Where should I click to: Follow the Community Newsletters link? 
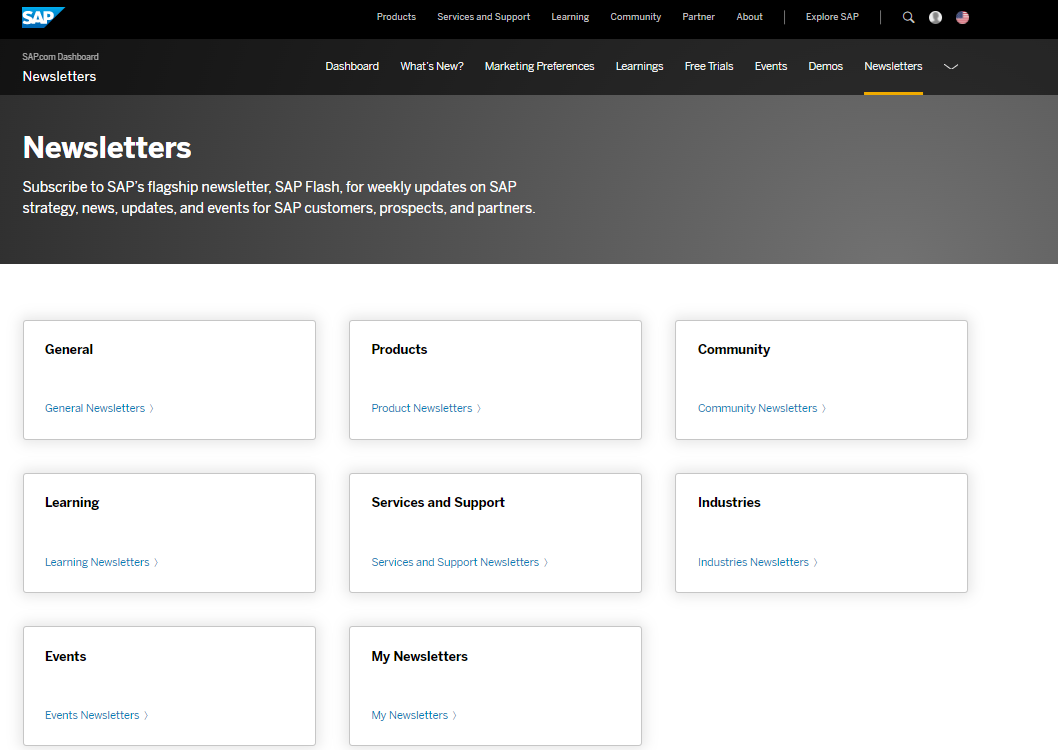pyautogui.click(x=757, y=408)
